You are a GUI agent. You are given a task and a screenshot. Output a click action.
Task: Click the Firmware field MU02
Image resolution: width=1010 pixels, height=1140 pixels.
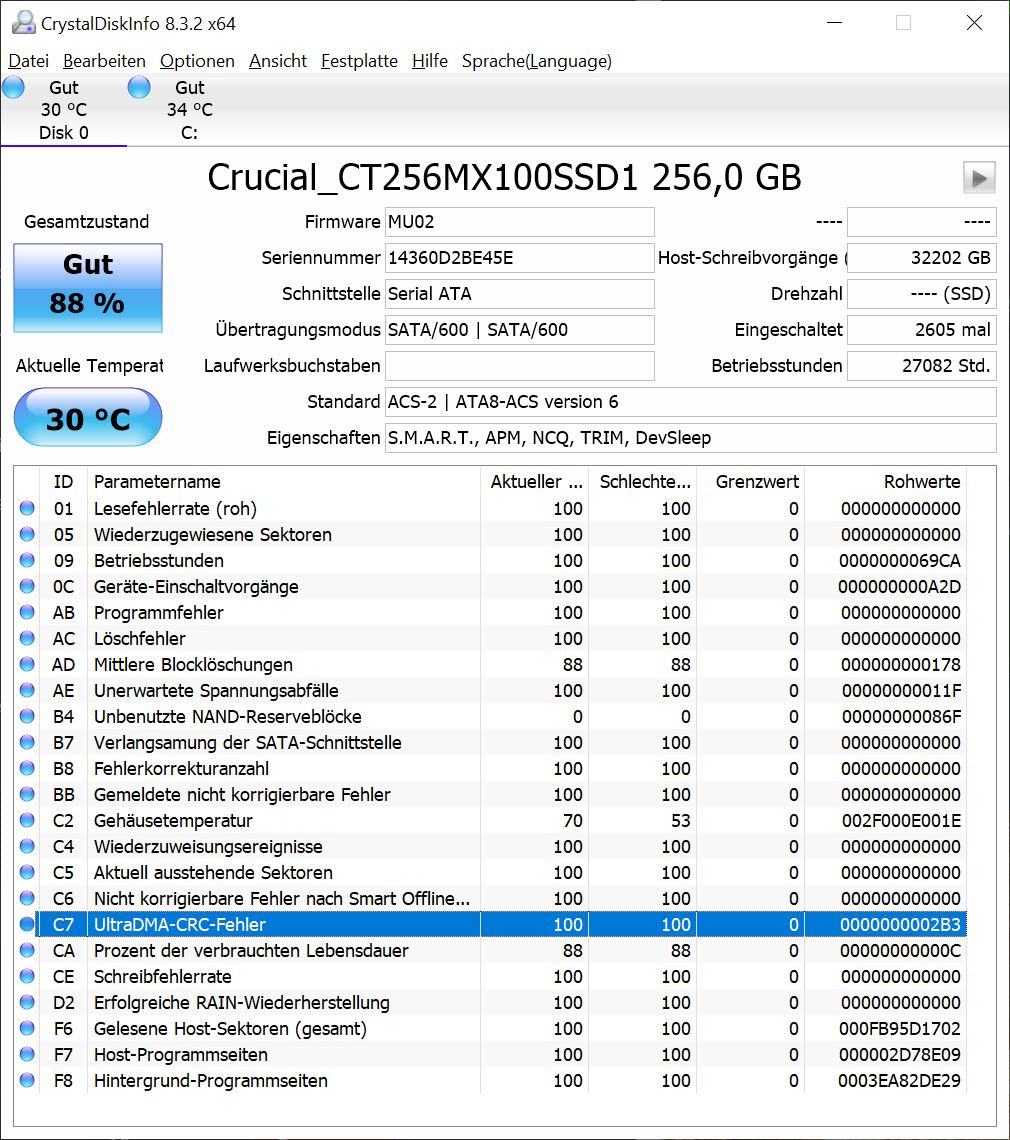coord(519,222)
